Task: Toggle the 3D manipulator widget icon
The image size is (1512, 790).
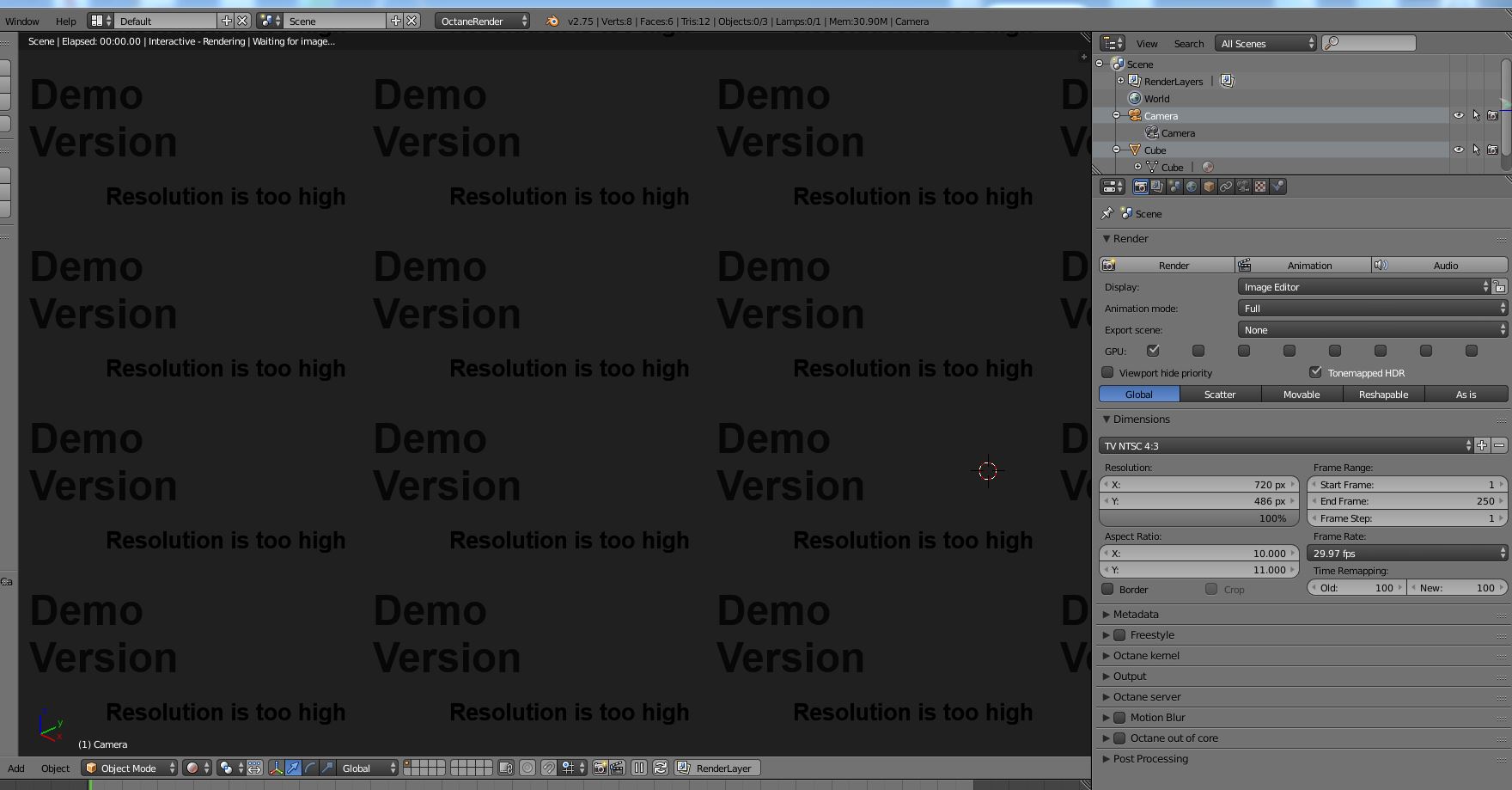Action: pos(276,768)
